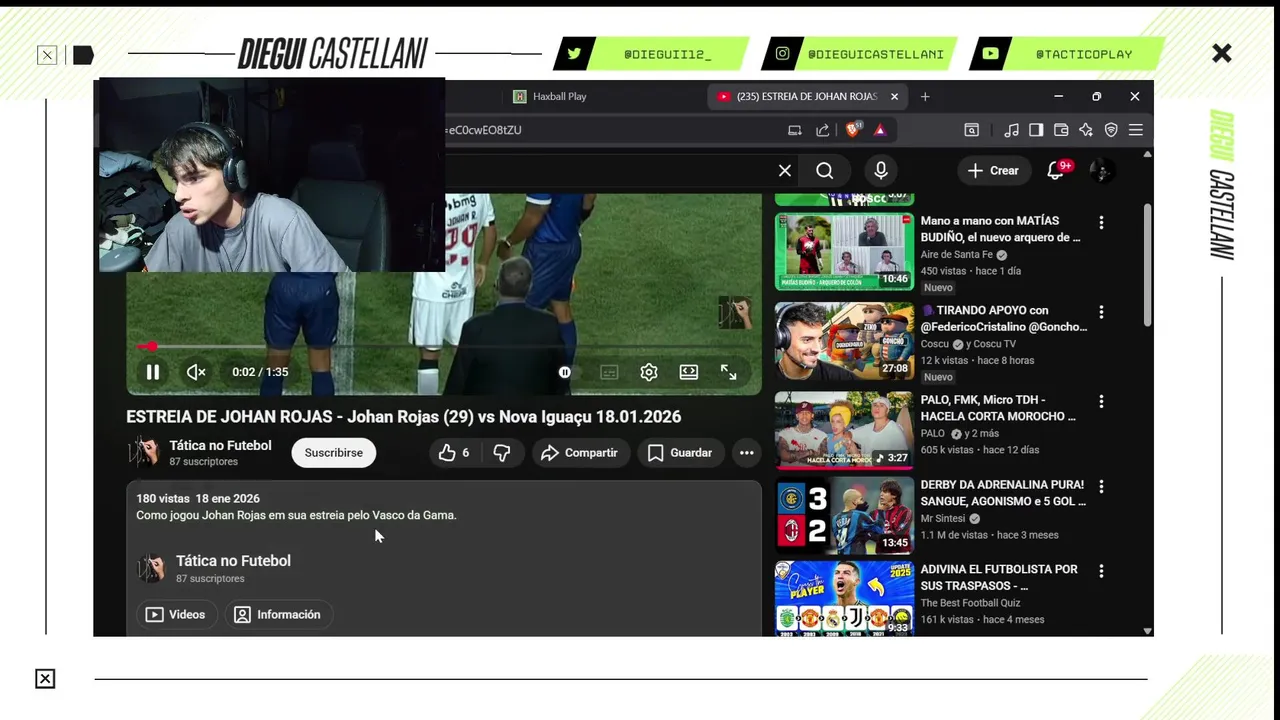Save video using Guardar button
1280x720 pixels.
point(680,453)
